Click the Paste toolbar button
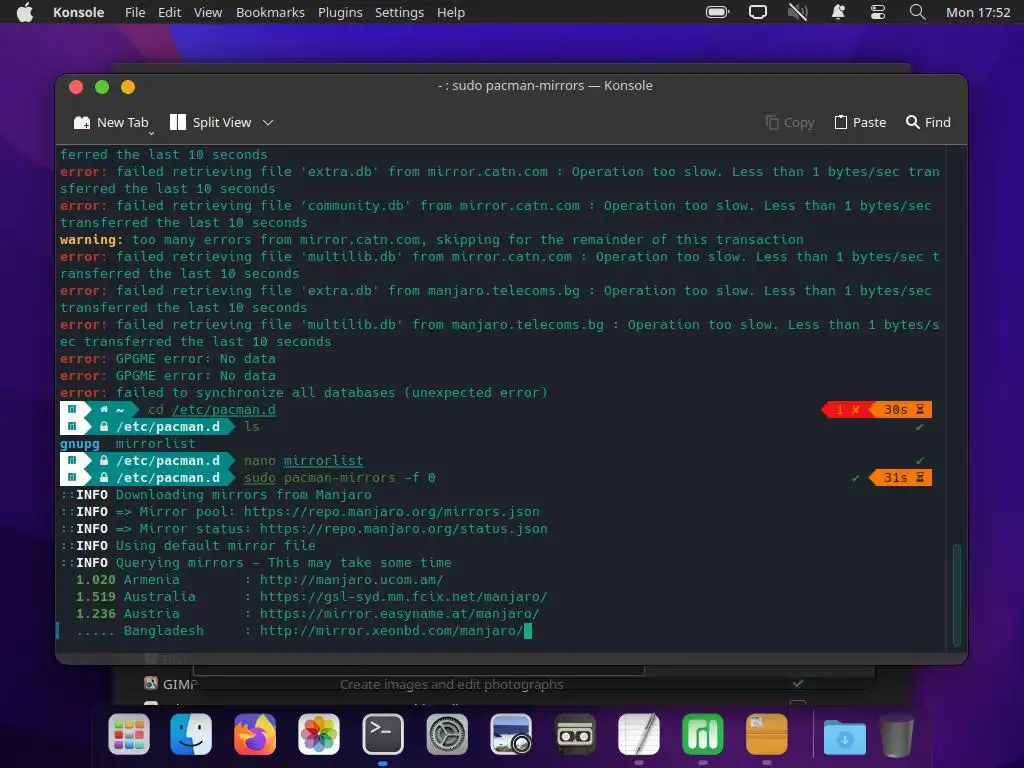This screenshot has width=1024, height=768. point(860,122)
